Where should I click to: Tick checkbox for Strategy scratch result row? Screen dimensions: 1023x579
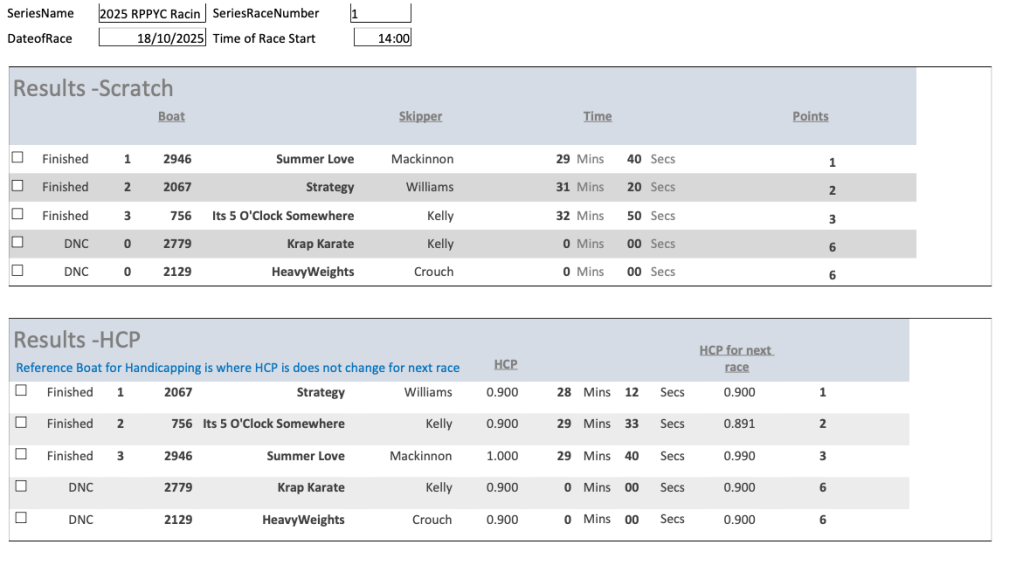17,186
